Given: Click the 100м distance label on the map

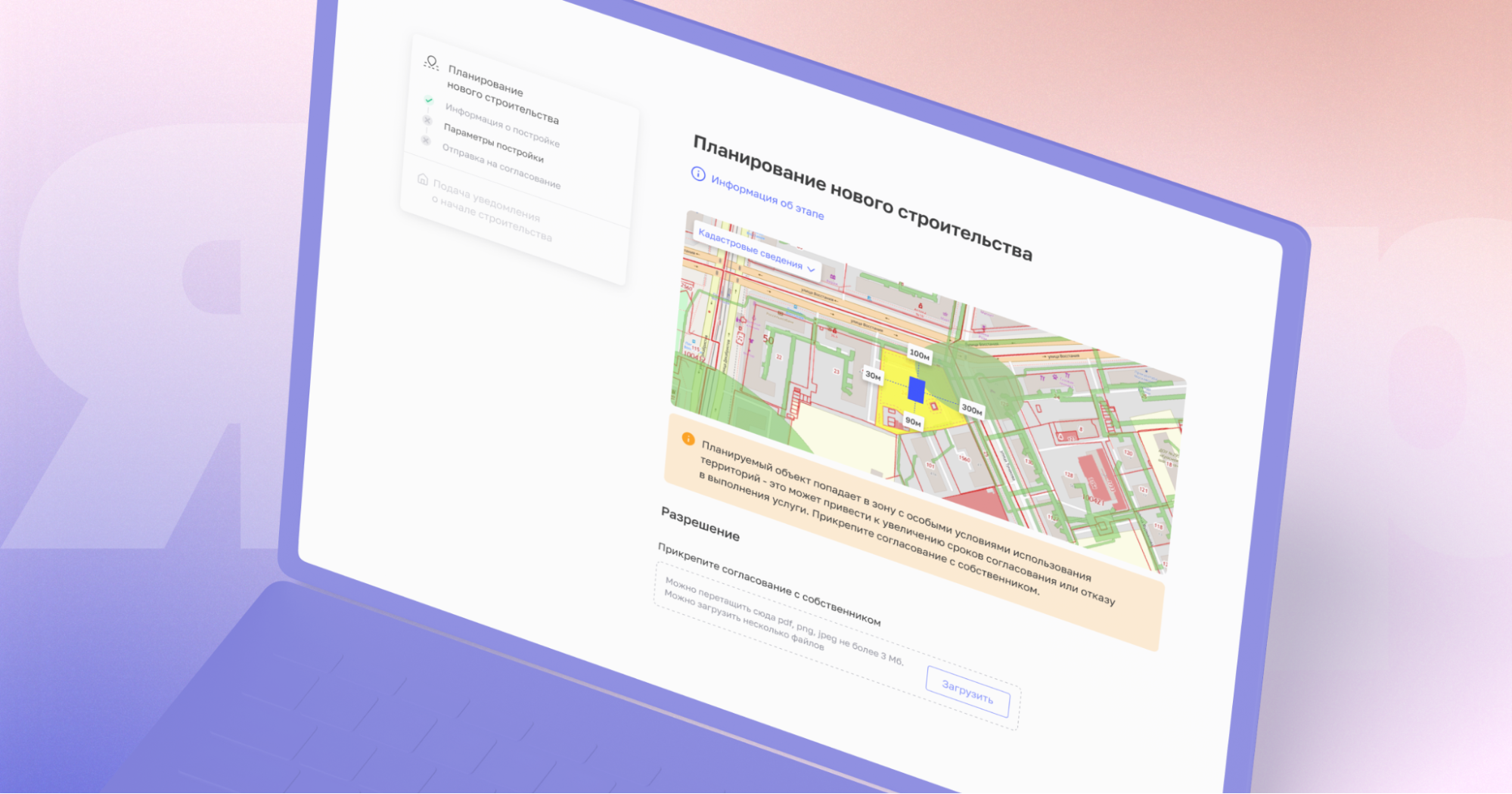Looking at the screenshot, I should click(919, 354).
